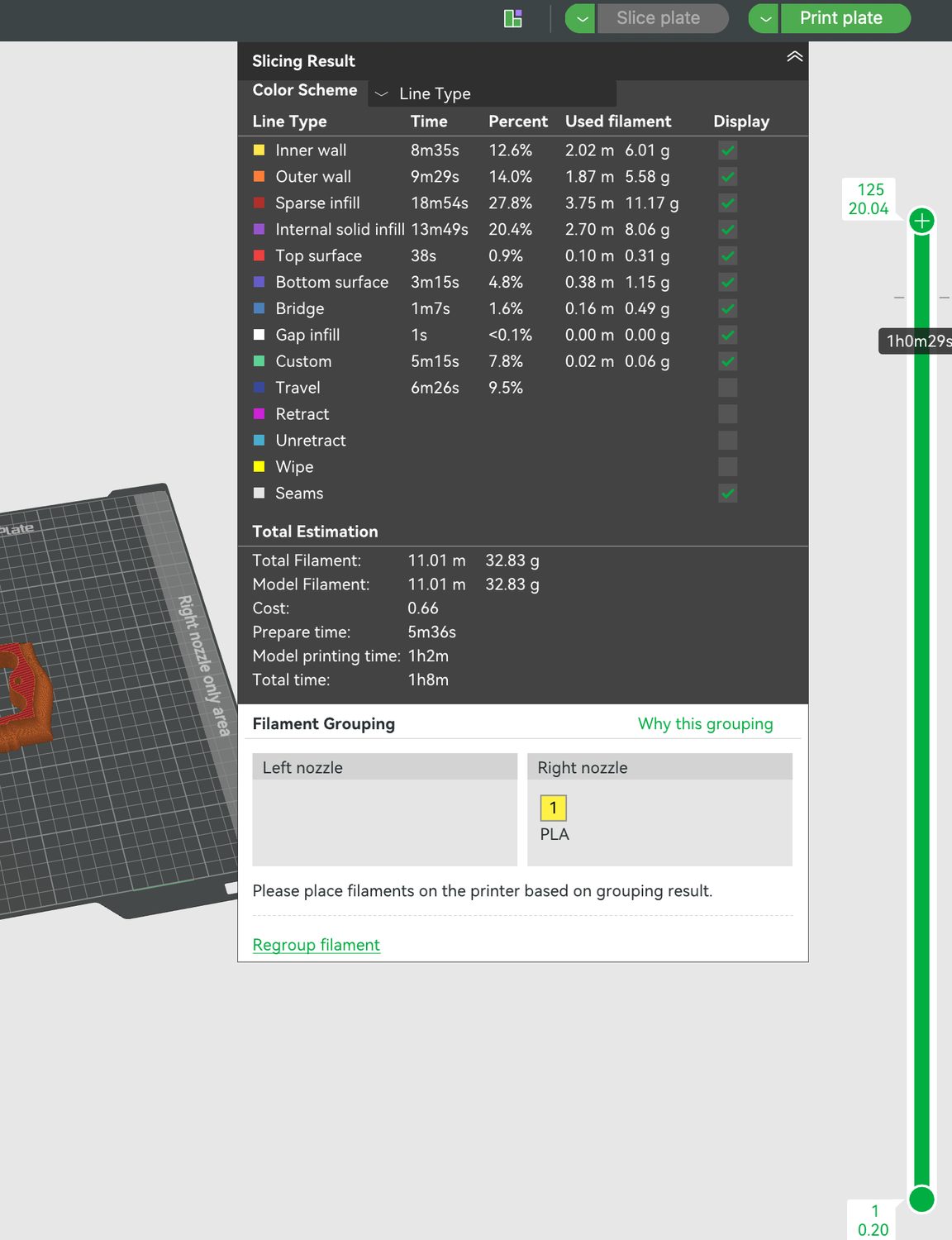
Task: Enable the Retract display checkbox
Action: pyautogui.click(x=727, y=414)
